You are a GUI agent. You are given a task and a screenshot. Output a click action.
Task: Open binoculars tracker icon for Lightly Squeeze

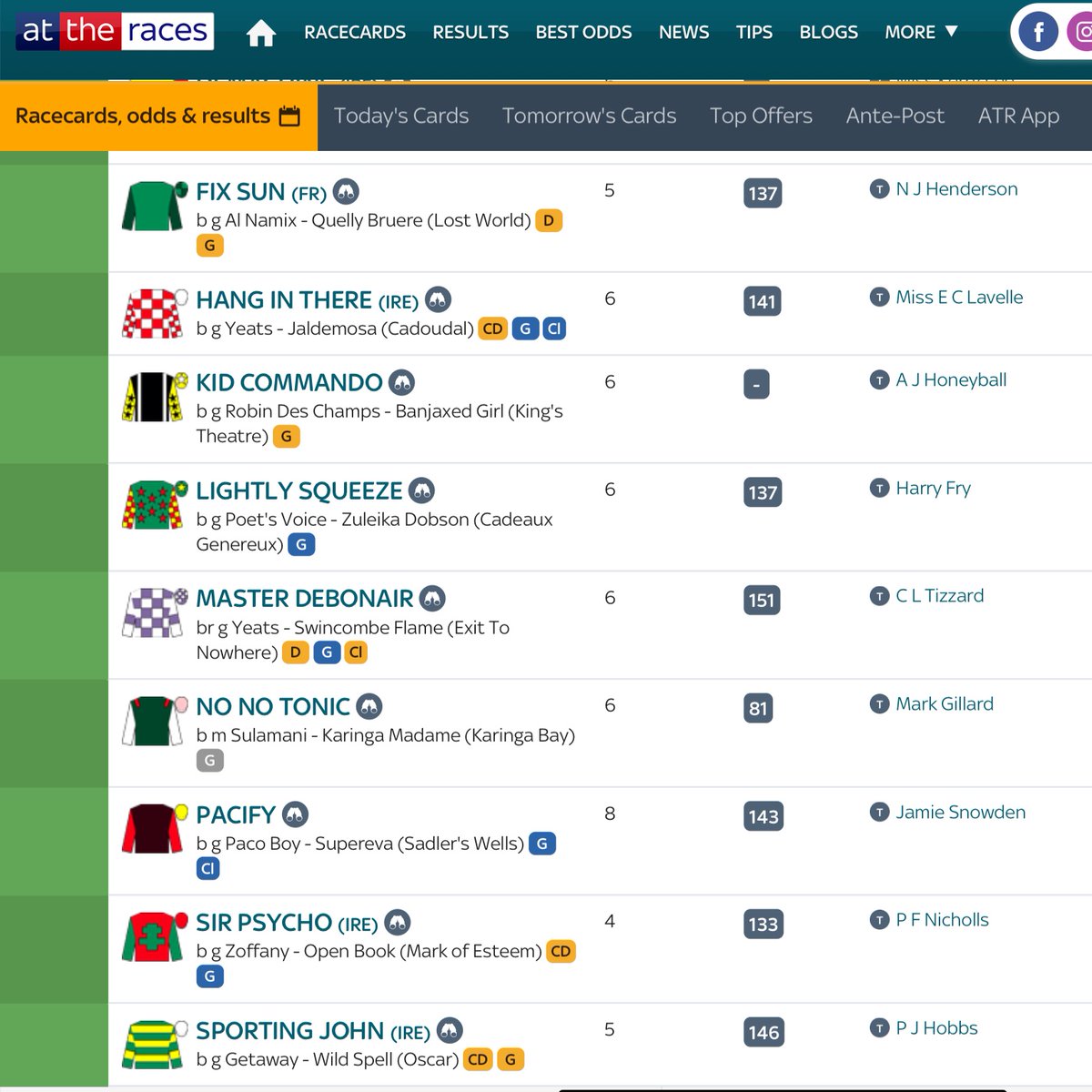point(421,490)
